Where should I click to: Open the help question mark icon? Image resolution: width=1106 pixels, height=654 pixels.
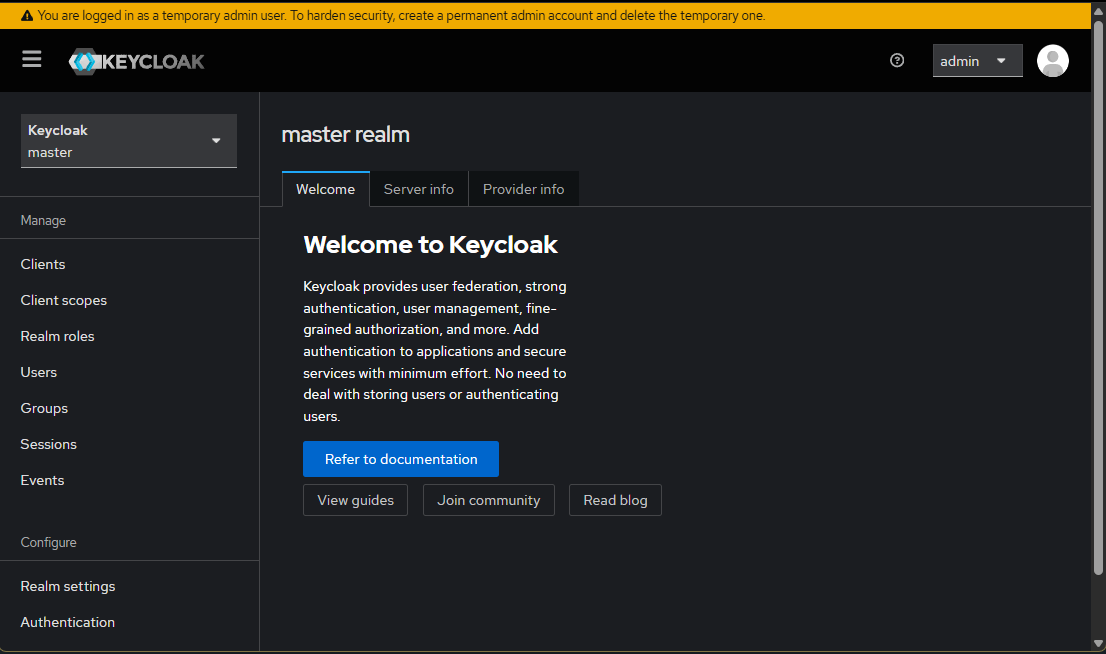897,60
